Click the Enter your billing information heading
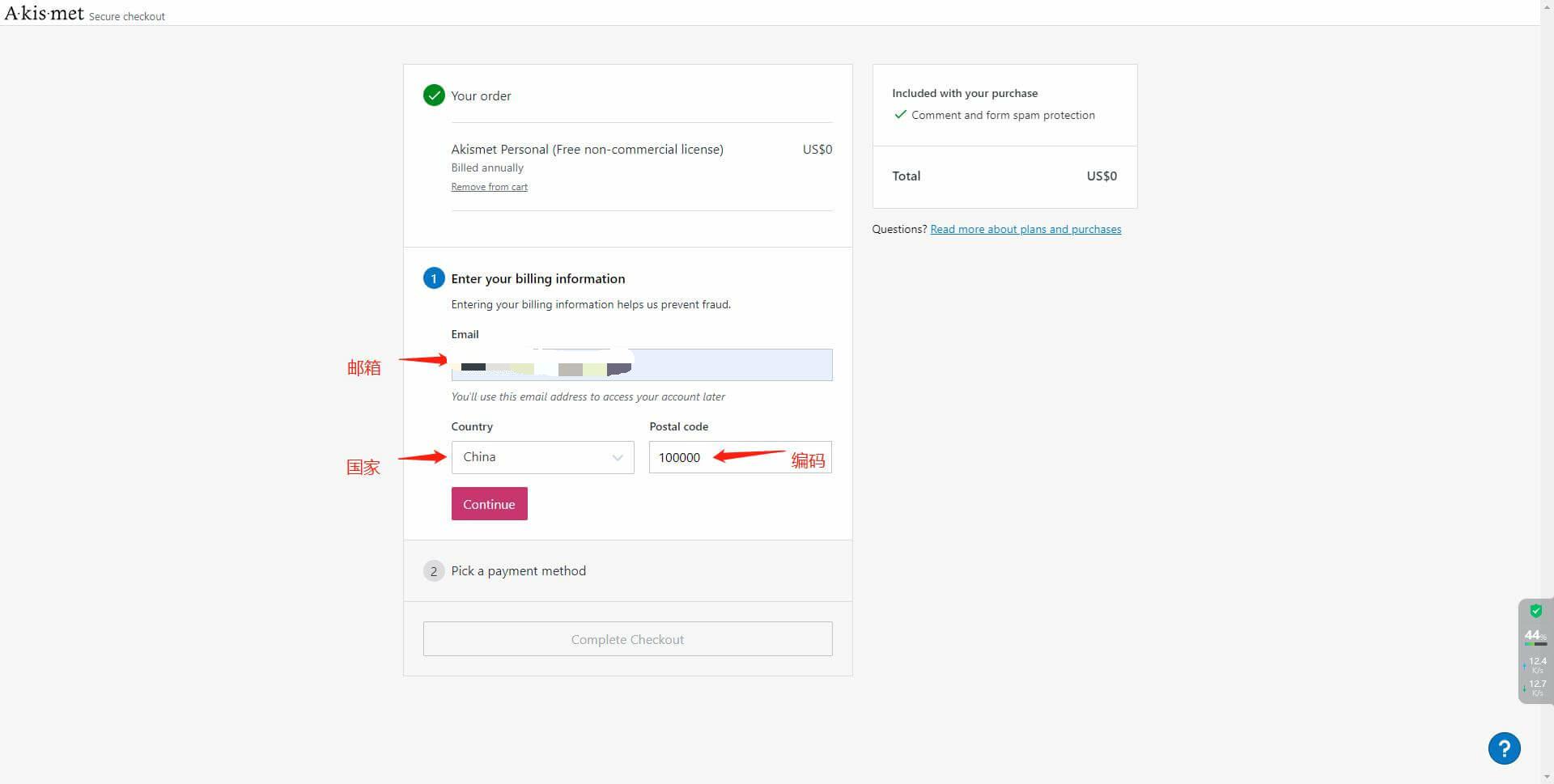This screenshot has width=1554, height=784. pos(537,278)
